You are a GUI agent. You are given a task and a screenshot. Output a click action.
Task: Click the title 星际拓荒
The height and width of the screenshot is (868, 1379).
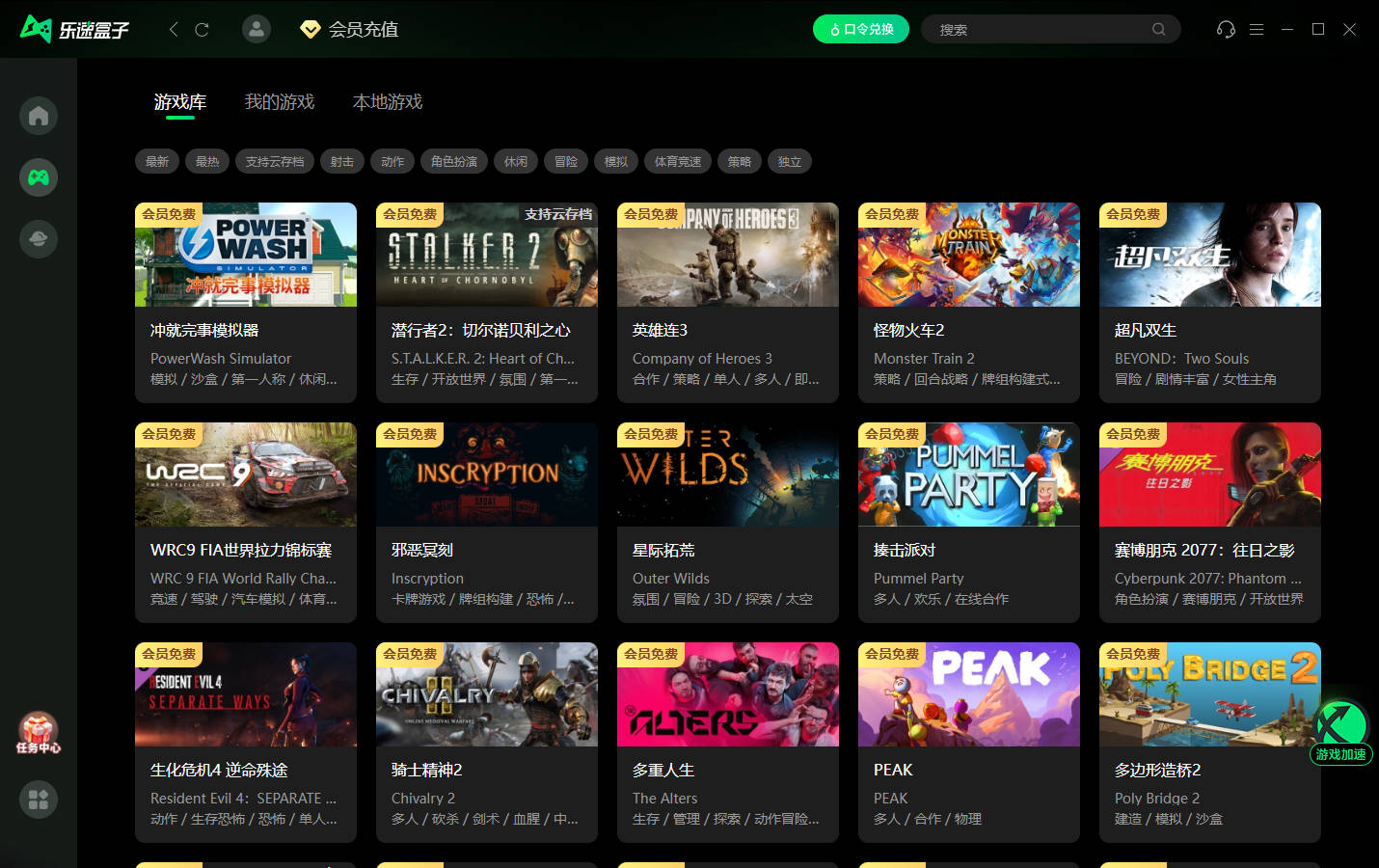[663, 551]
